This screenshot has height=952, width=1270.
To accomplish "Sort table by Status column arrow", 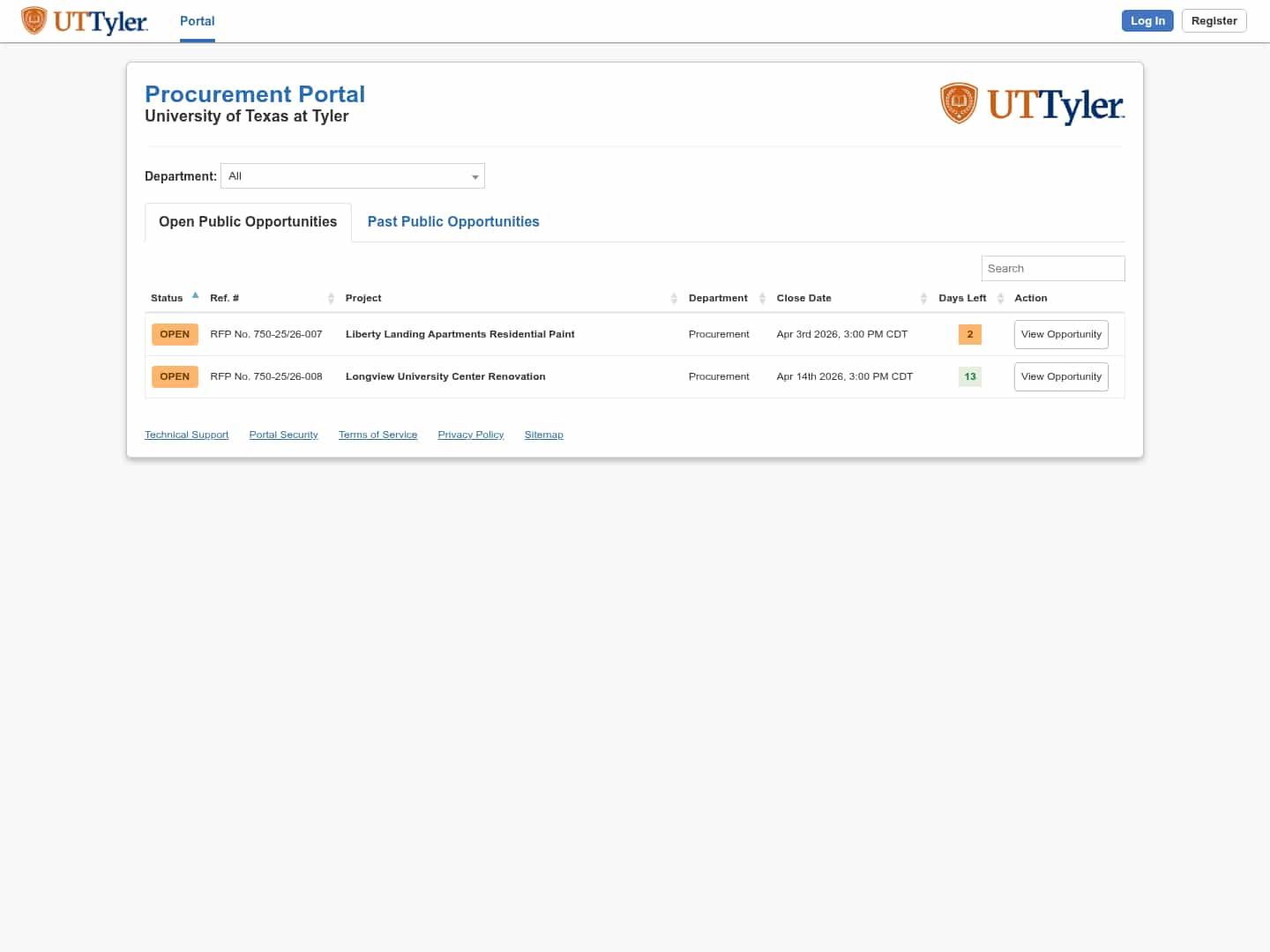I will click(x=195, y=296).
